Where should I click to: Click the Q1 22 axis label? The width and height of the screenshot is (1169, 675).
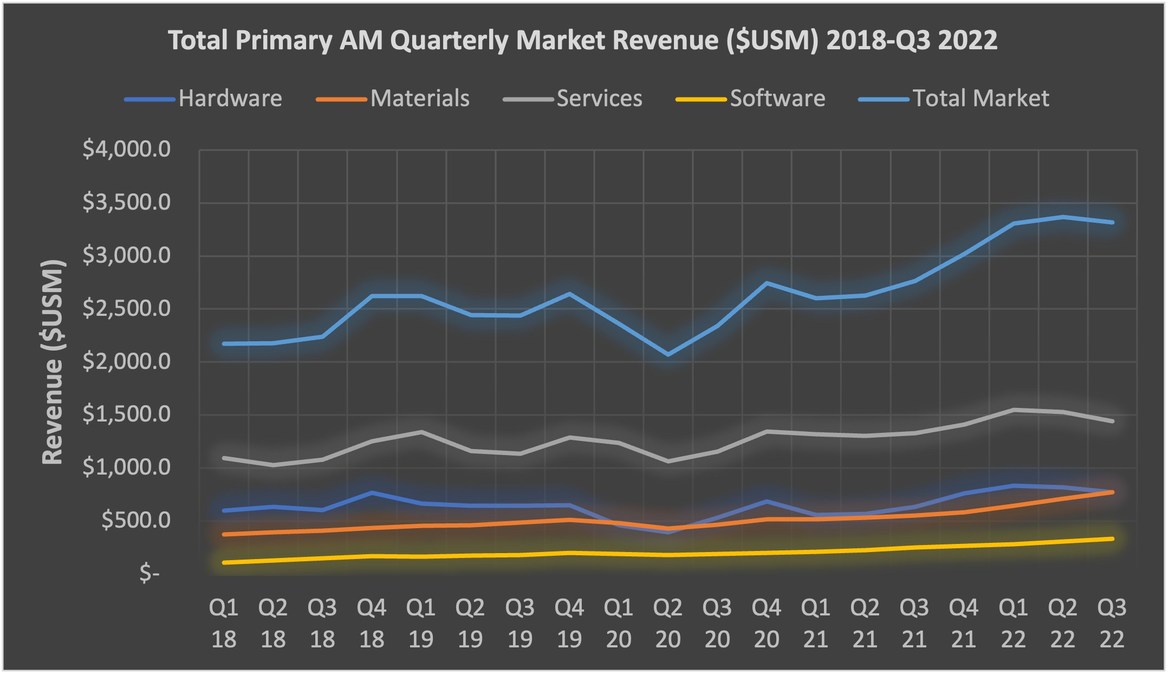point(1013,624)
